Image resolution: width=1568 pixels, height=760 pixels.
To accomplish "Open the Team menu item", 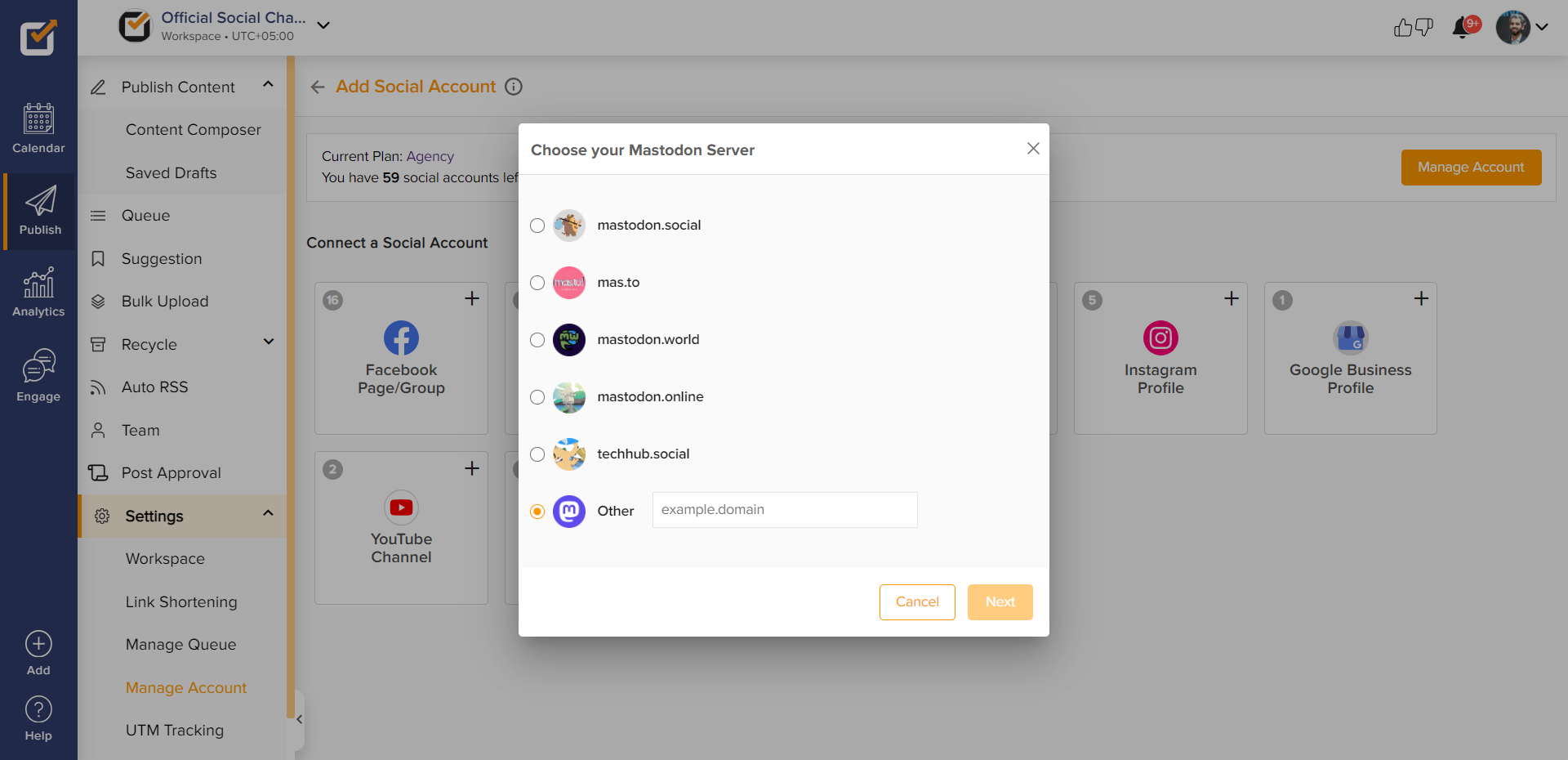I will point(140,431).
